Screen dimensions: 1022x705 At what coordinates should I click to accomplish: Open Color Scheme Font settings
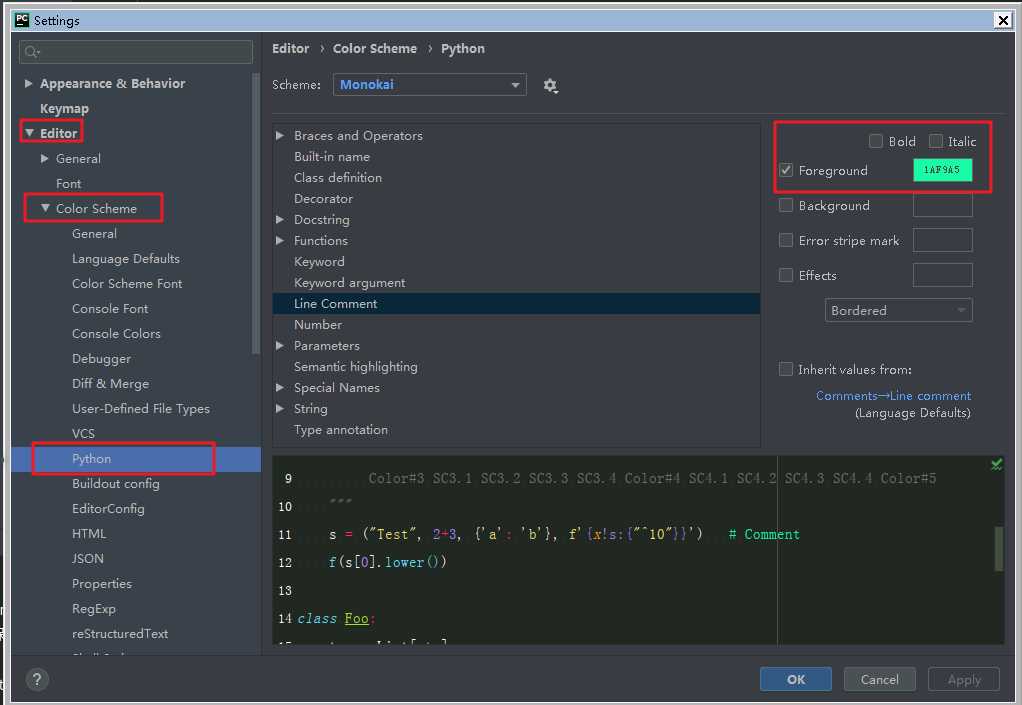coord(127,283)
